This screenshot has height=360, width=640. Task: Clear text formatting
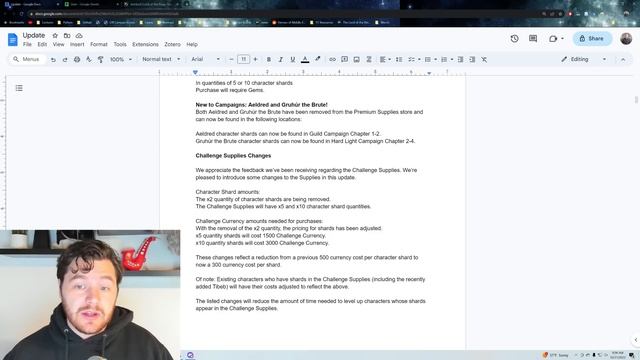484,60
